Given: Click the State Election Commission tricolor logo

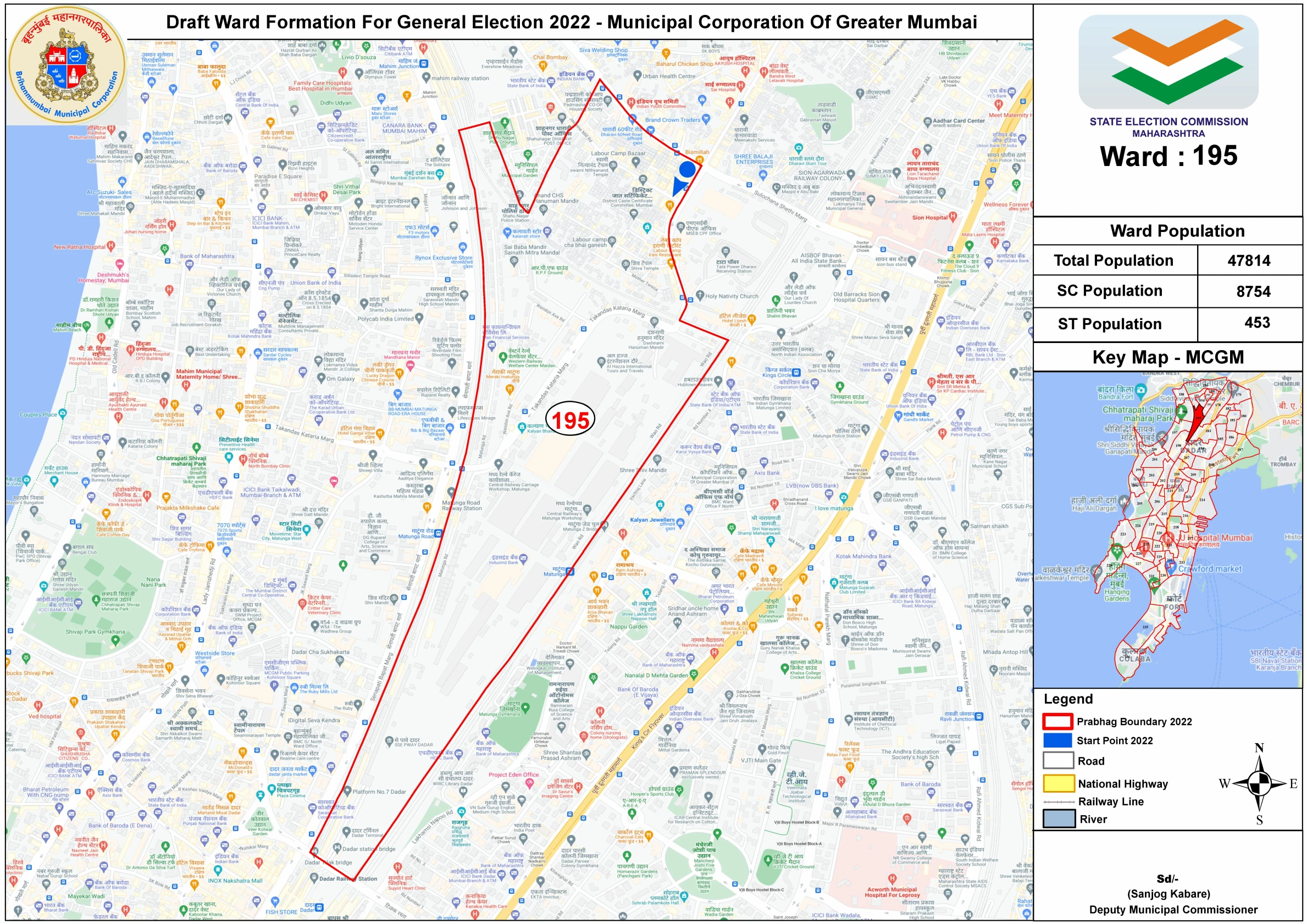Looking at the screenshot, I should click(x=1167, y=62).
